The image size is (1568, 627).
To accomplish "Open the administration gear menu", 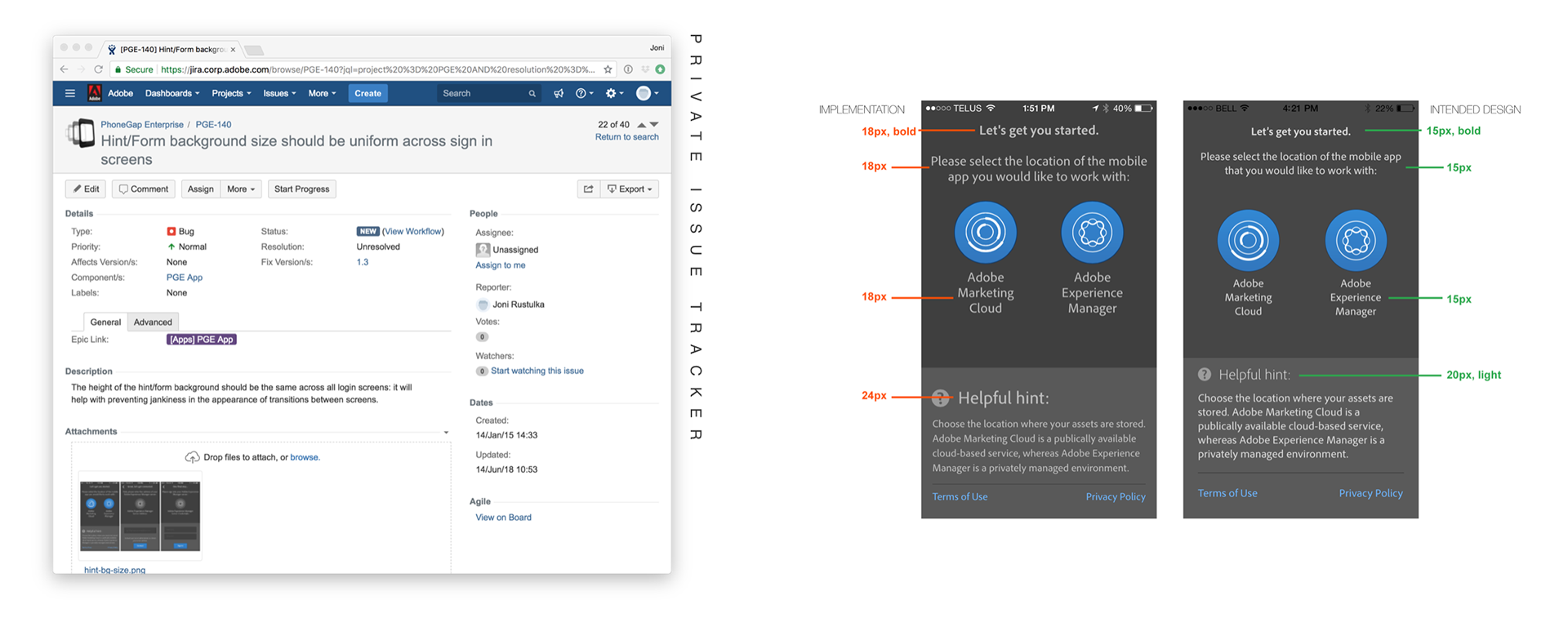I will 614,93.
